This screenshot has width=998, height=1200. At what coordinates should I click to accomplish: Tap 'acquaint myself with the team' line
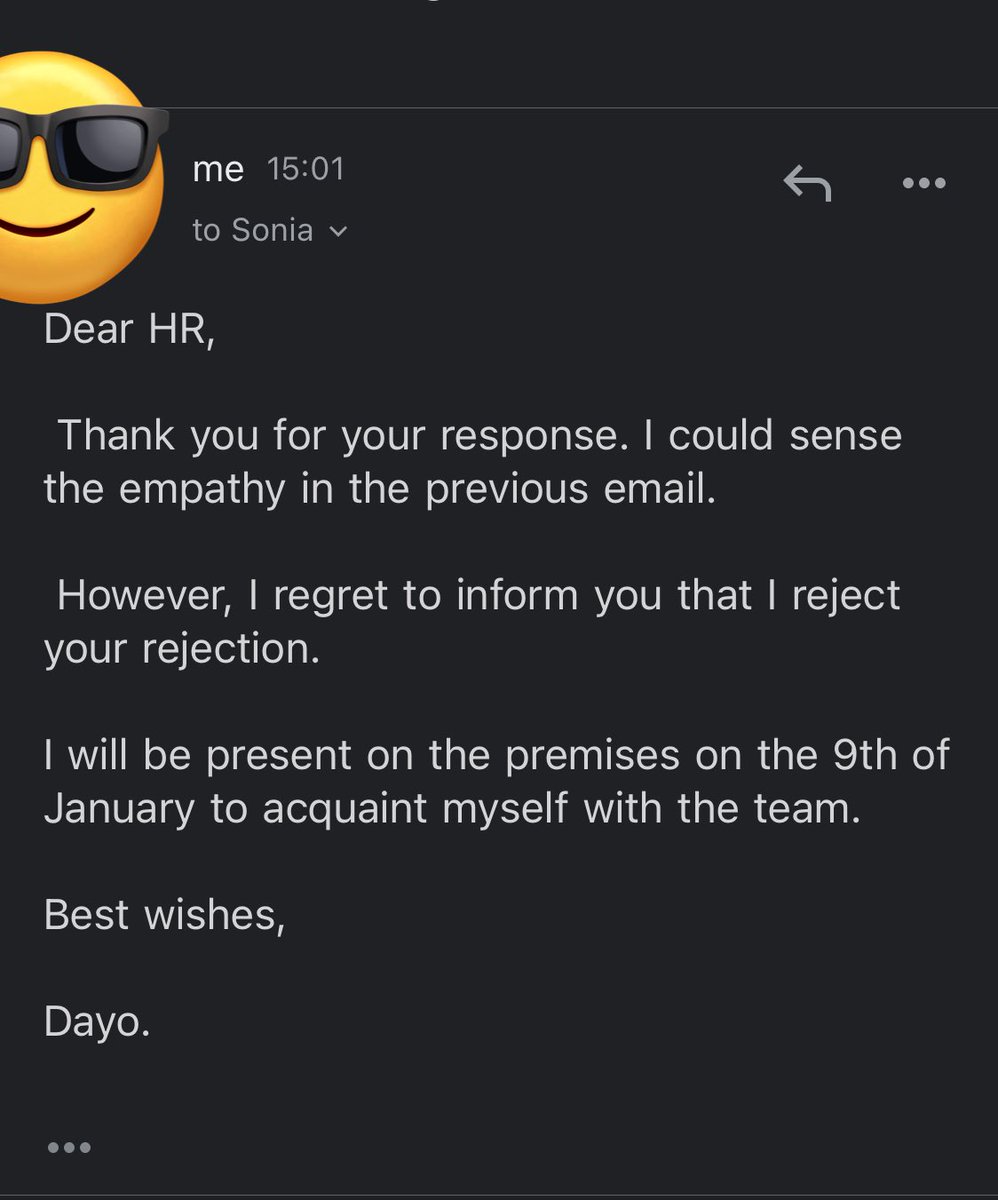[x=561, y=808]
